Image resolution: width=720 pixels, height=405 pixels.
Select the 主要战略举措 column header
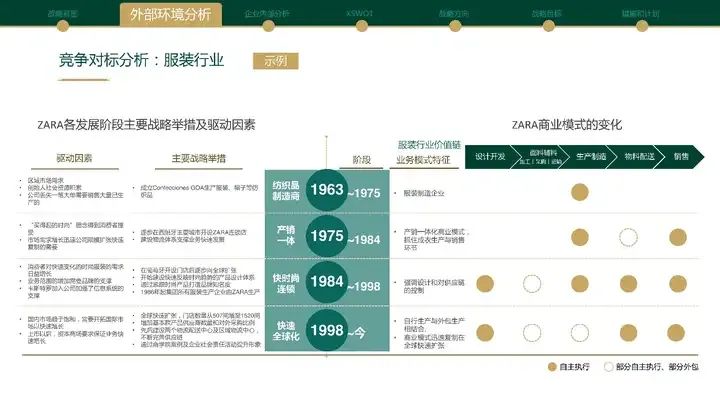pos(199,158)
